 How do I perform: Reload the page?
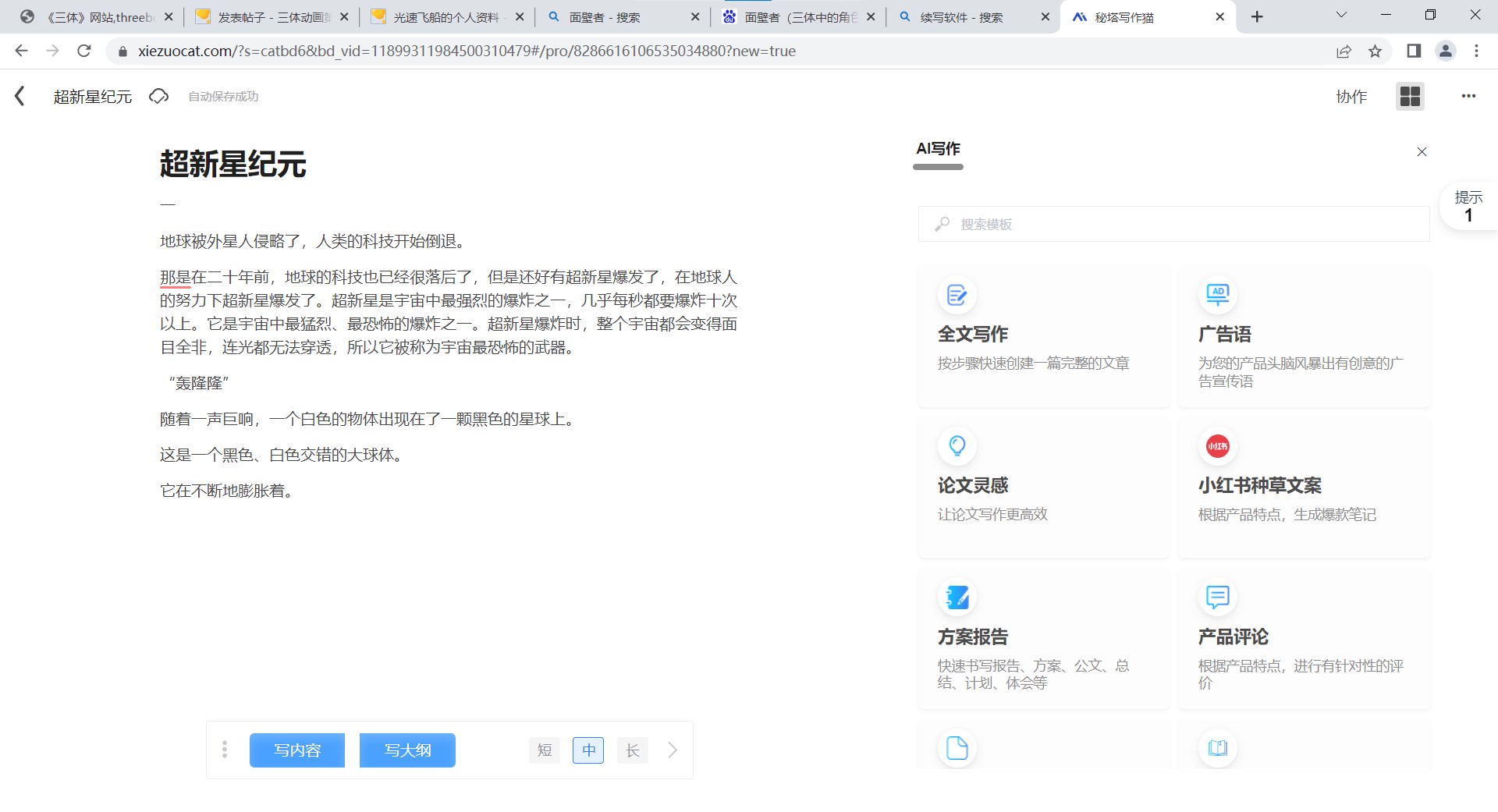pos(84,51)
